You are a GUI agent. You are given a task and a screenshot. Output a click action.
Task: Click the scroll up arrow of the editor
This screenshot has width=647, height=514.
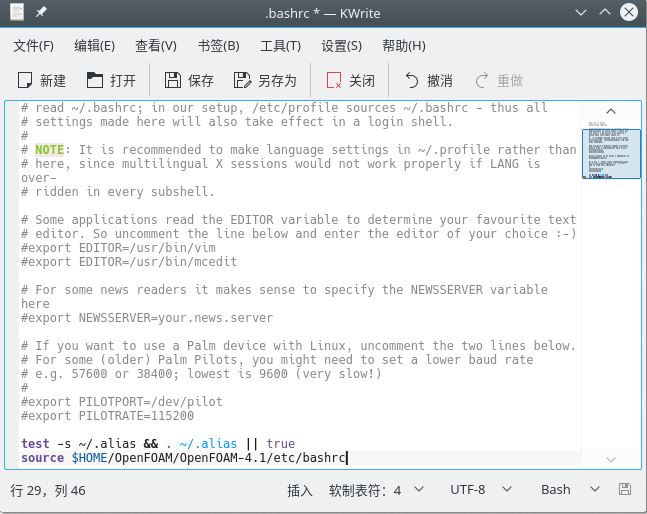[611, 111]
